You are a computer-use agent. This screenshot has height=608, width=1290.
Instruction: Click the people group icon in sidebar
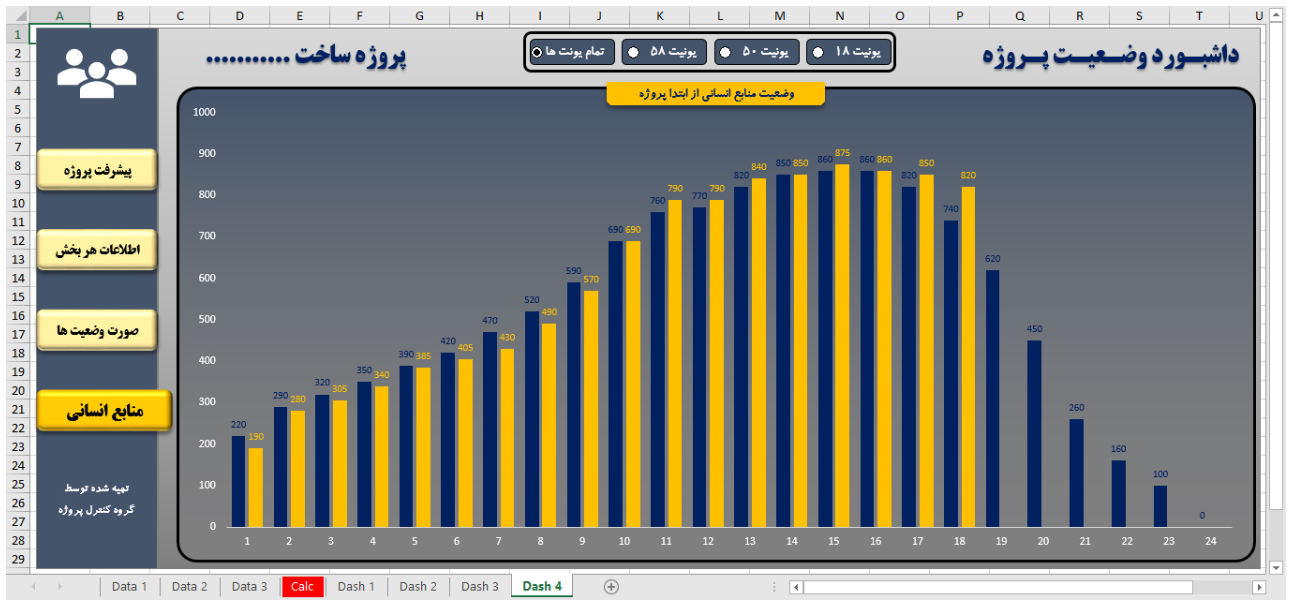coord(96,72)
